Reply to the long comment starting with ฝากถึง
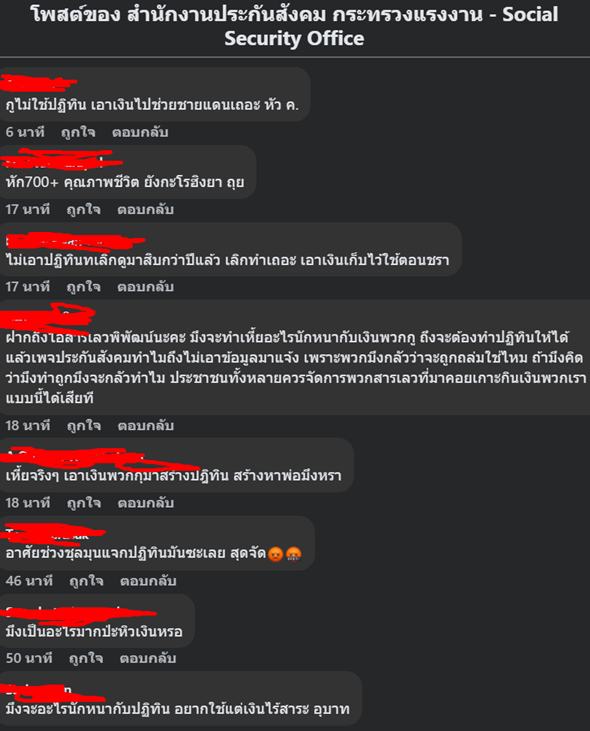Screen dimensions: 590x731 point(146,426)
